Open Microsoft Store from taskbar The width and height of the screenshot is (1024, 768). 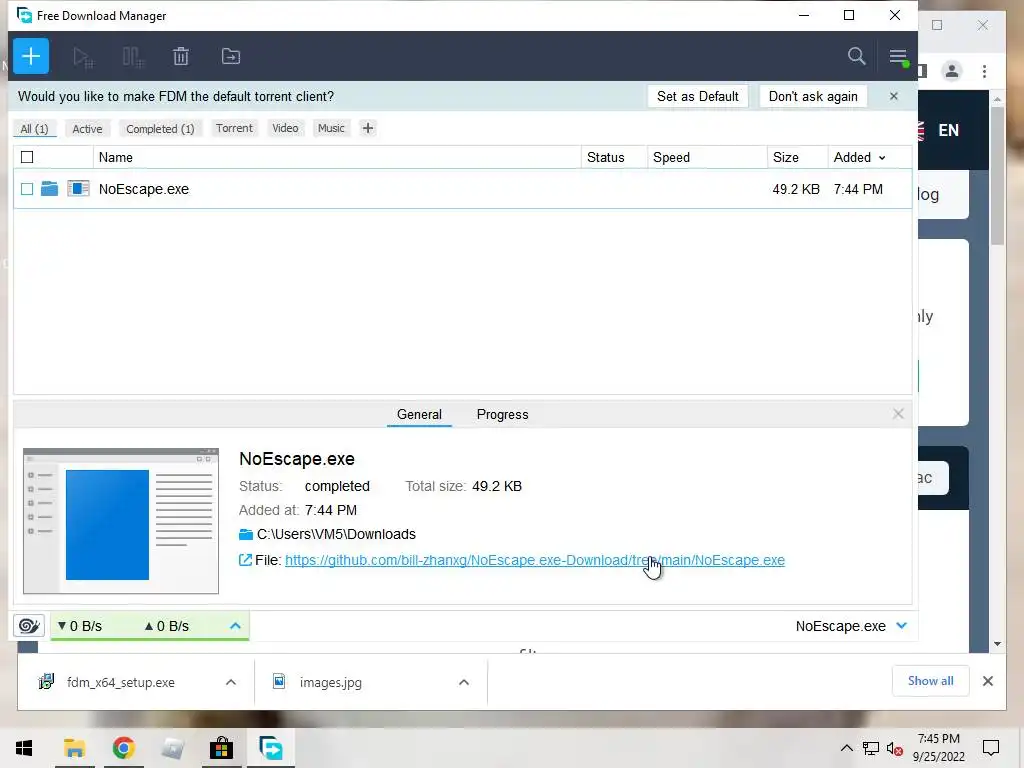[221, 748]
